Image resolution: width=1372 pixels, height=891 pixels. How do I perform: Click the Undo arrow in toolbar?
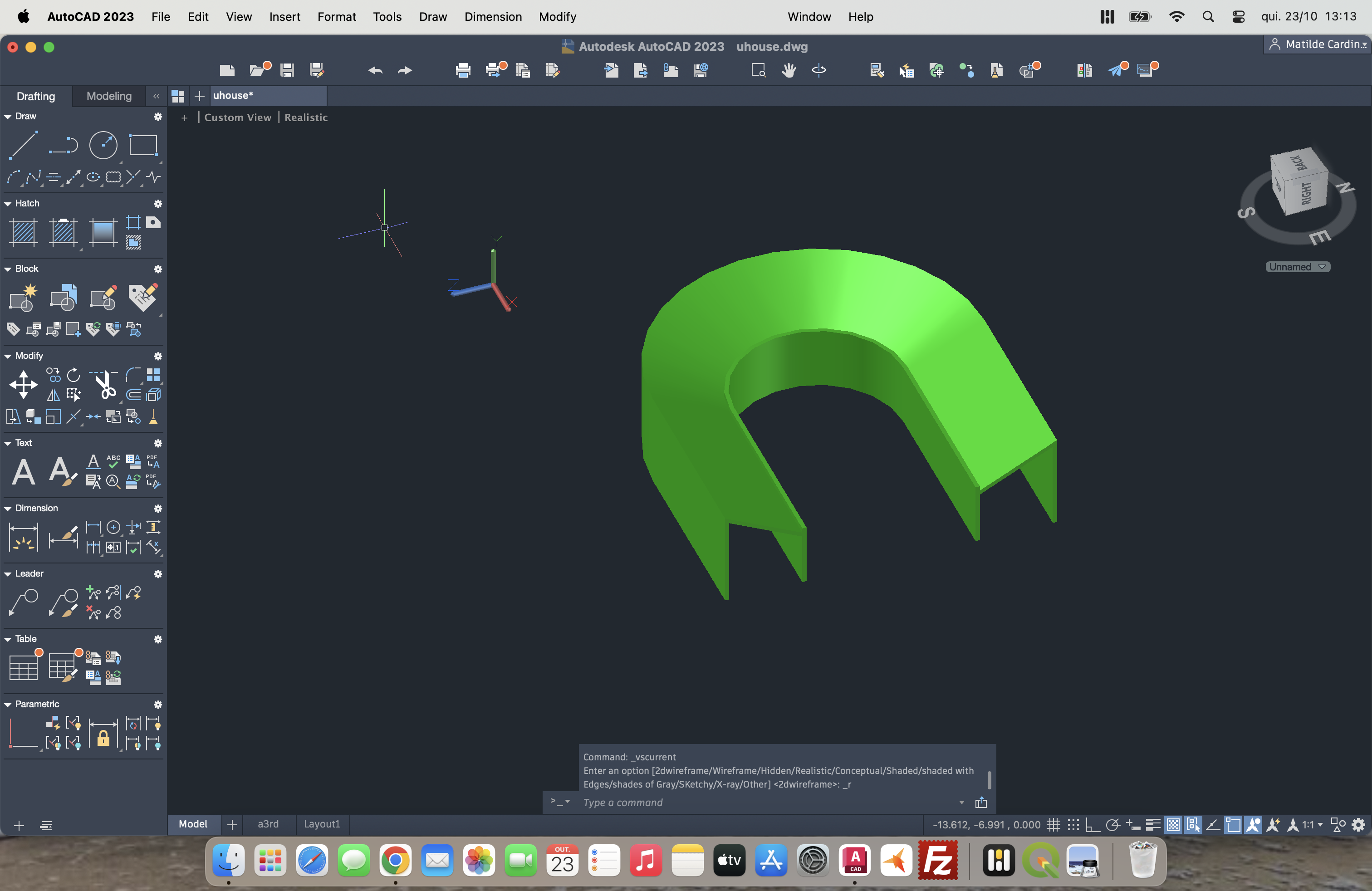[375, 70]
